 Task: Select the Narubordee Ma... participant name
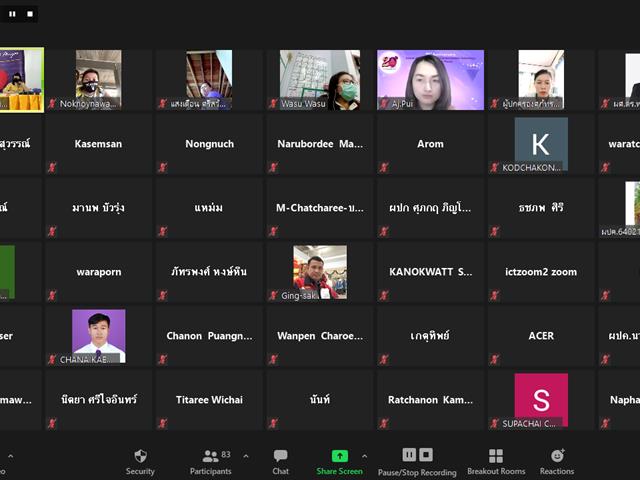(x=320, y=144)
